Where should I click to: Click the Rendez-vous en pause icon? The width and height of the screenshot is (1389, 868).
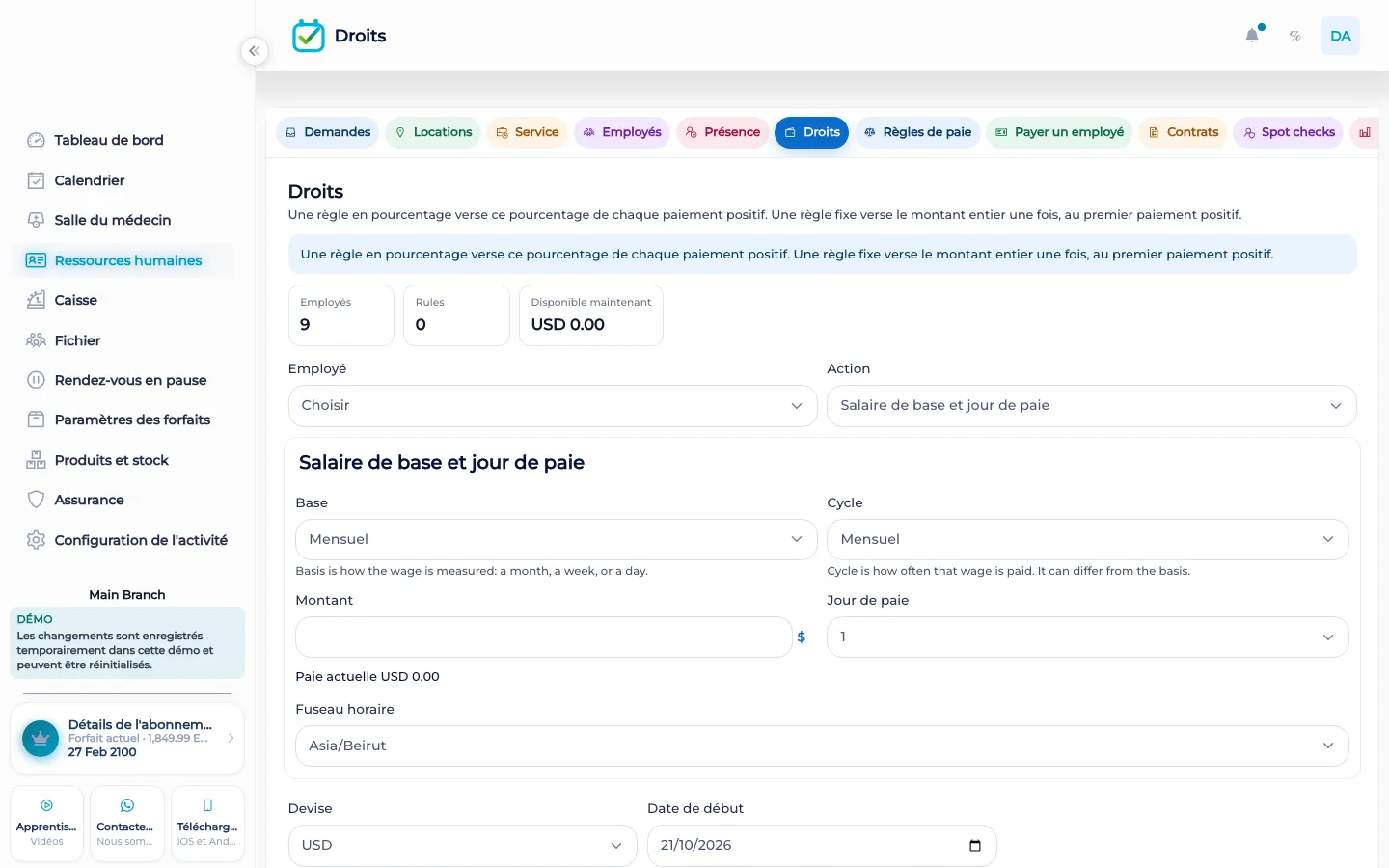pyautogui.click(x=36, y=380)
